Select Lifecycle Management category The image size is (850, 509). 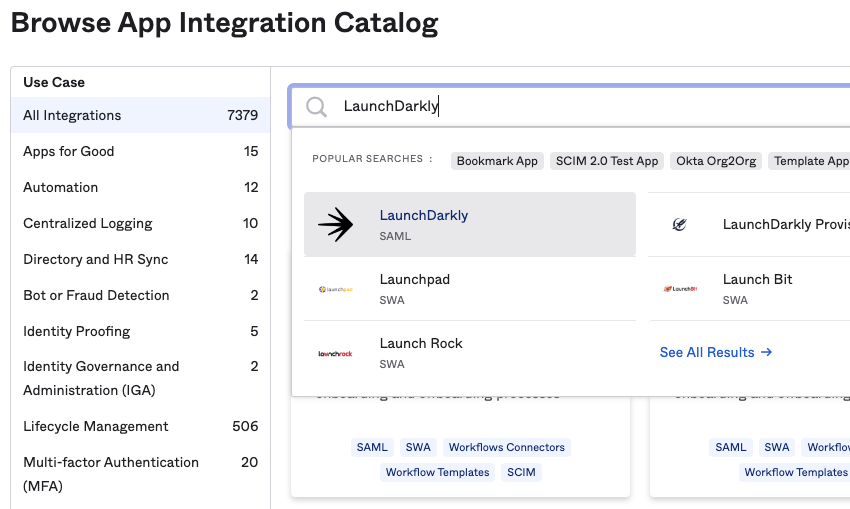[x=140, y=426]
